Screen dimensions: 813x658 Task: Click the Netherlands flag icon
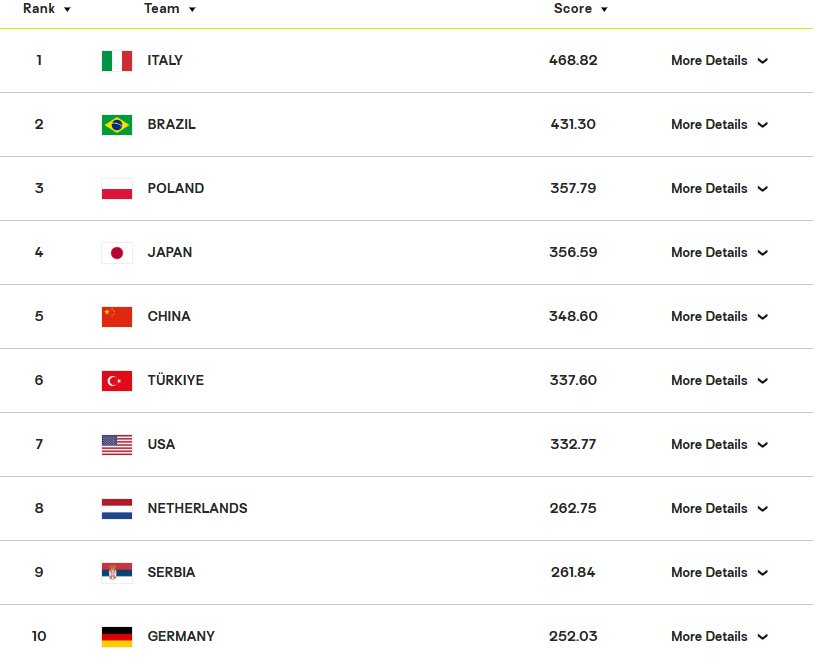click(x=117, y=509)
